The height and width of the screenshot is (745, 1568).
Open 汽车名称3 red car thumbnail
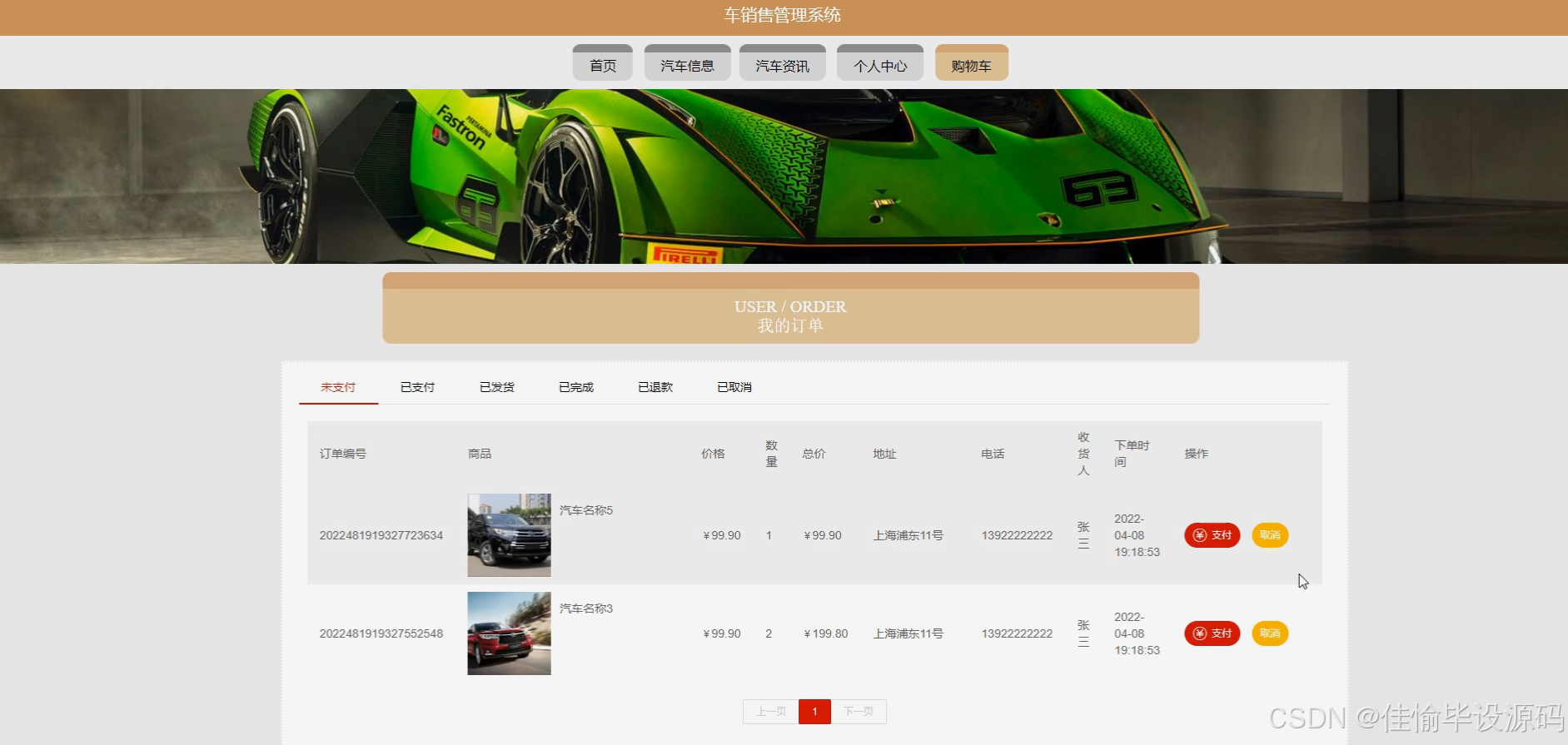tap(509, 633)
